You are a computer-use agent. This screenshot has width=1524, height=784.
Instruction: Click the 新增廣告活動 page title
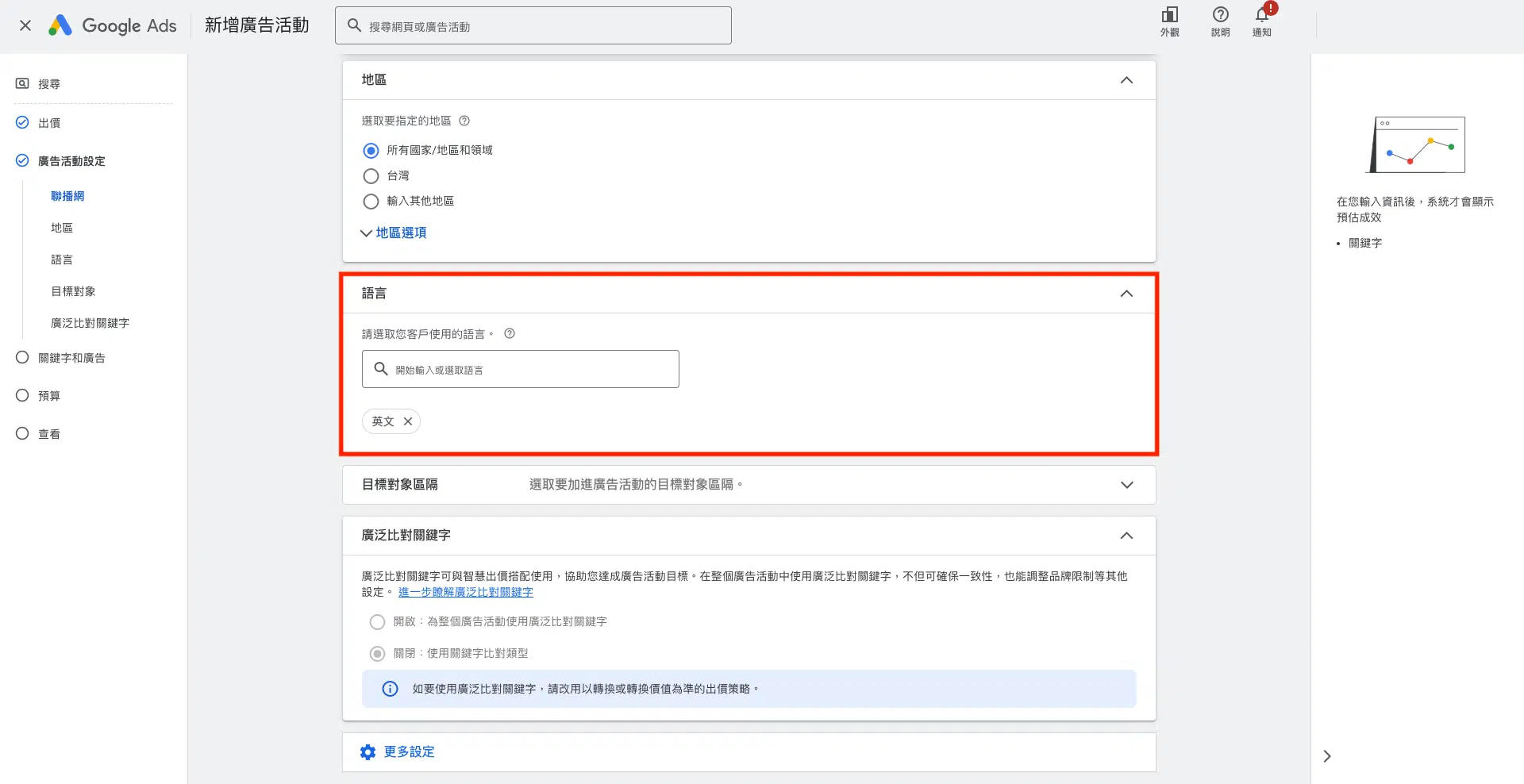[257, 25]
